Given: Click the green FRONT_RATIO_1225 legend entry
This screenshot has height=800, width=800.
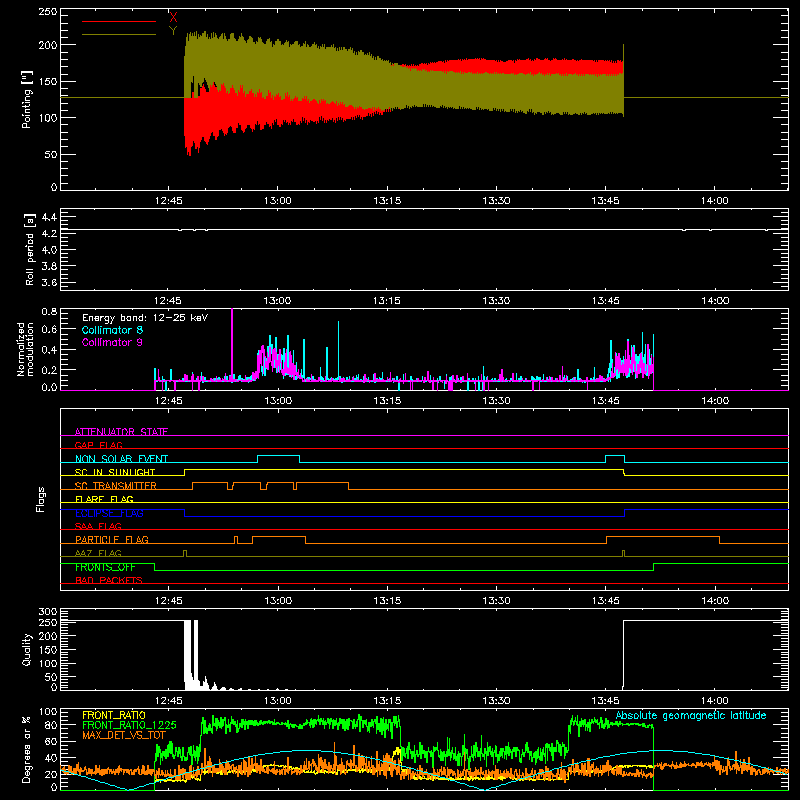Looking at the screenshot, I should point(129,724).
